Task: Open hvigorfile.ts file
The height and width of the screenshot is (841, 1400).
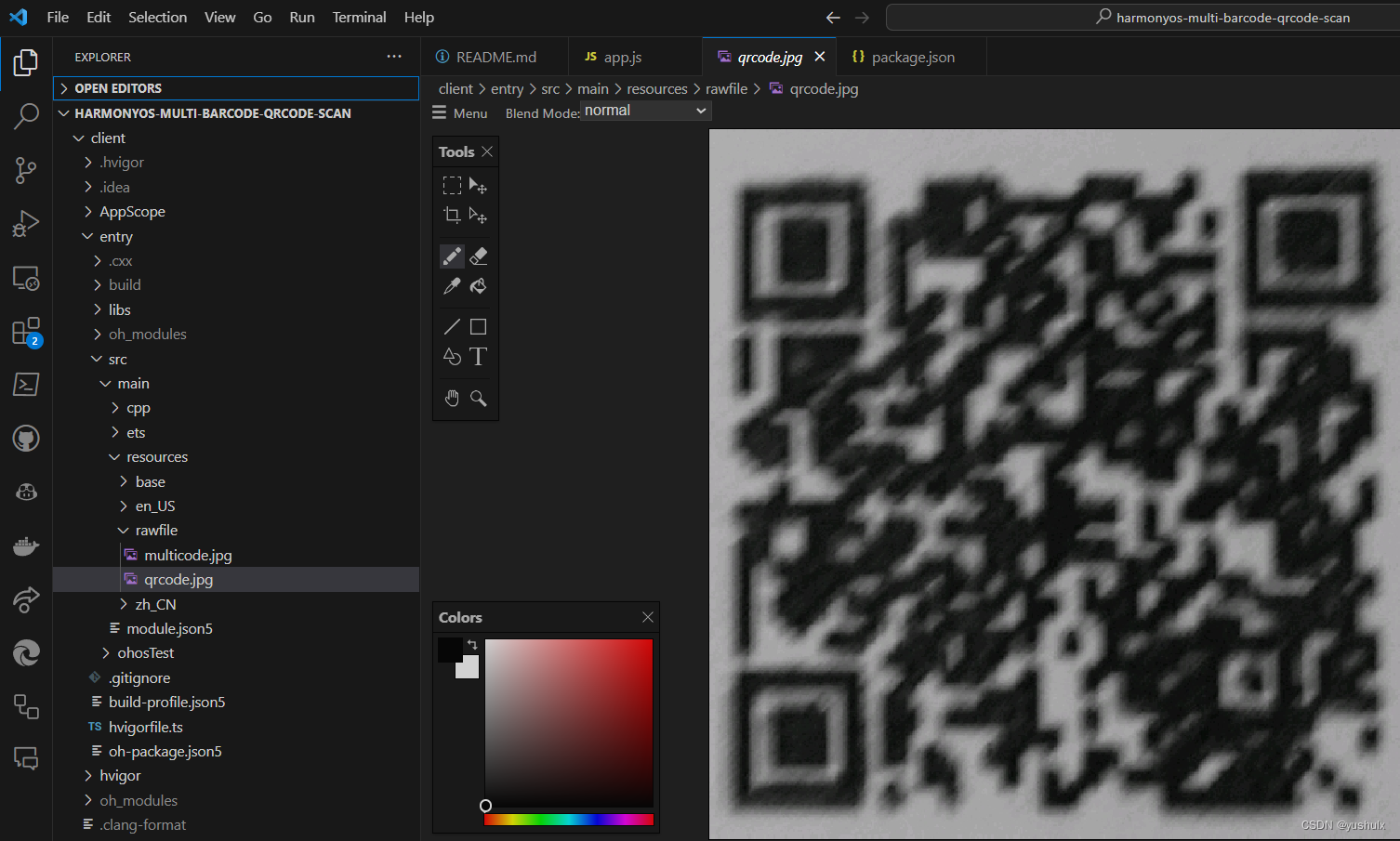Action: coord(236,727)
